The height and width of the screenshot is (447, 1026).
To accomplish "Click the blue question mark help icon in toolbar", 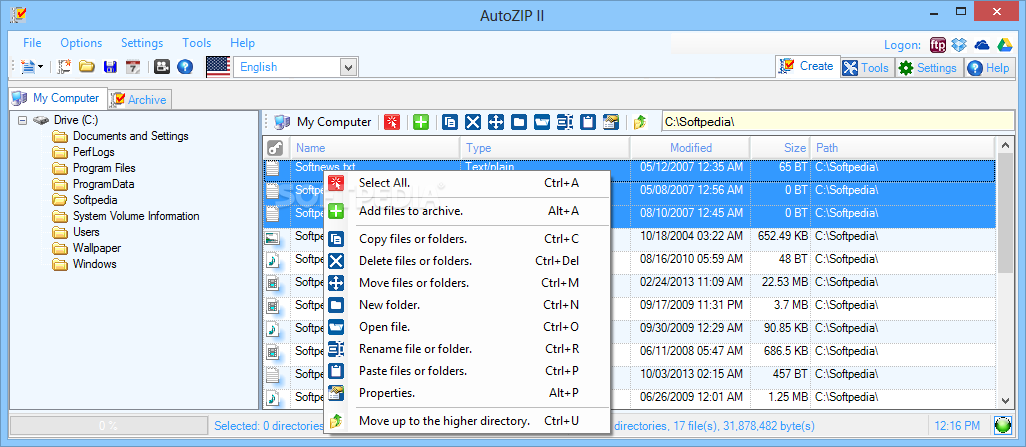I will tap(185, 67).
